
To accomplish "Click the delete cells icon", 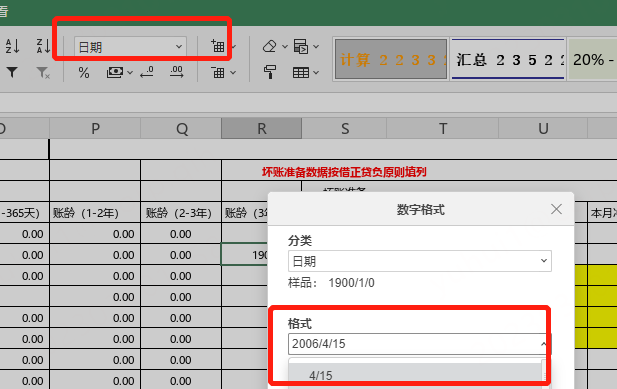I will click(x=218, y=72).
